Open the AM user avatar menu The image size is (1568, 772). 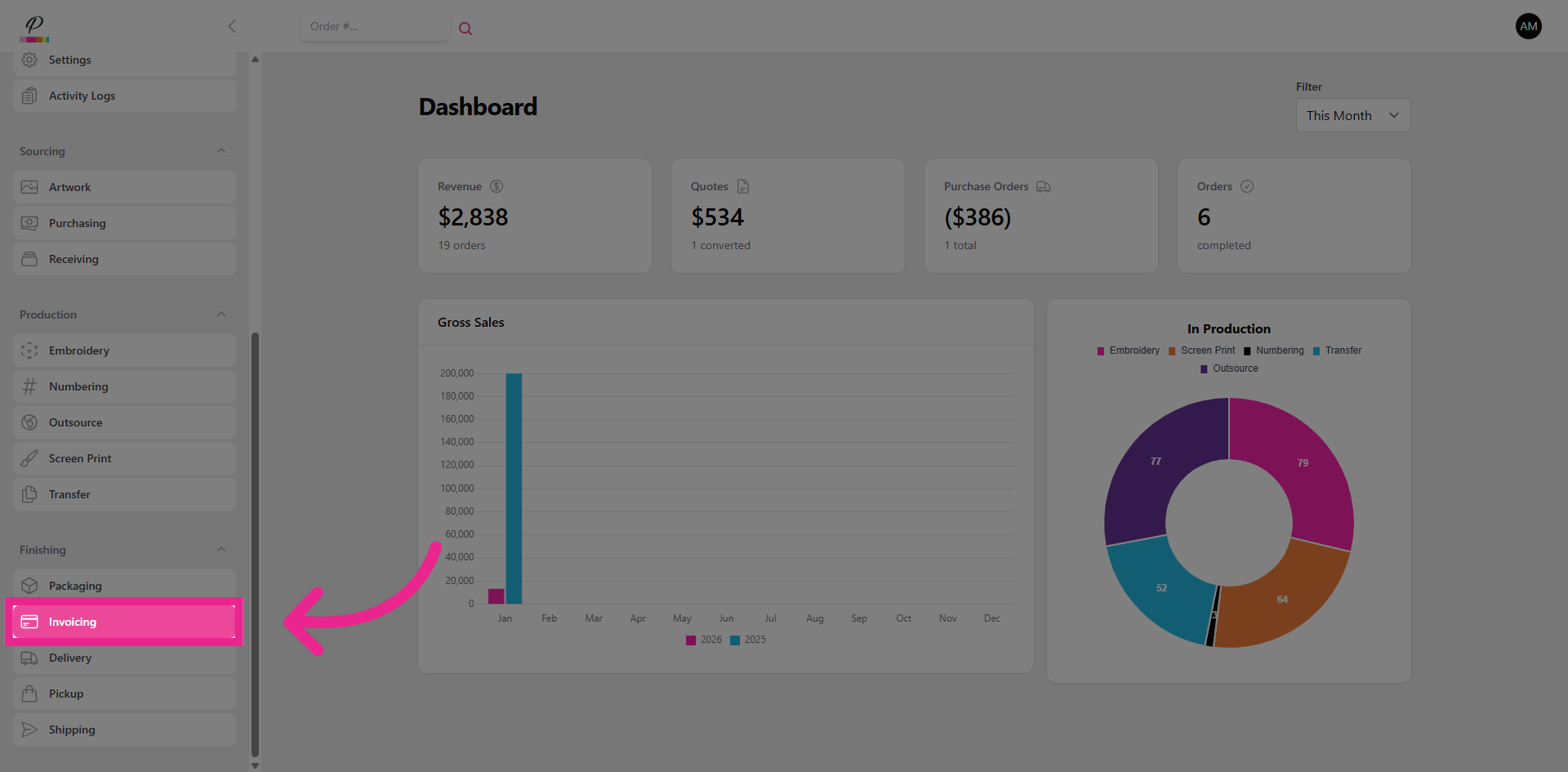click(1528, 26)
